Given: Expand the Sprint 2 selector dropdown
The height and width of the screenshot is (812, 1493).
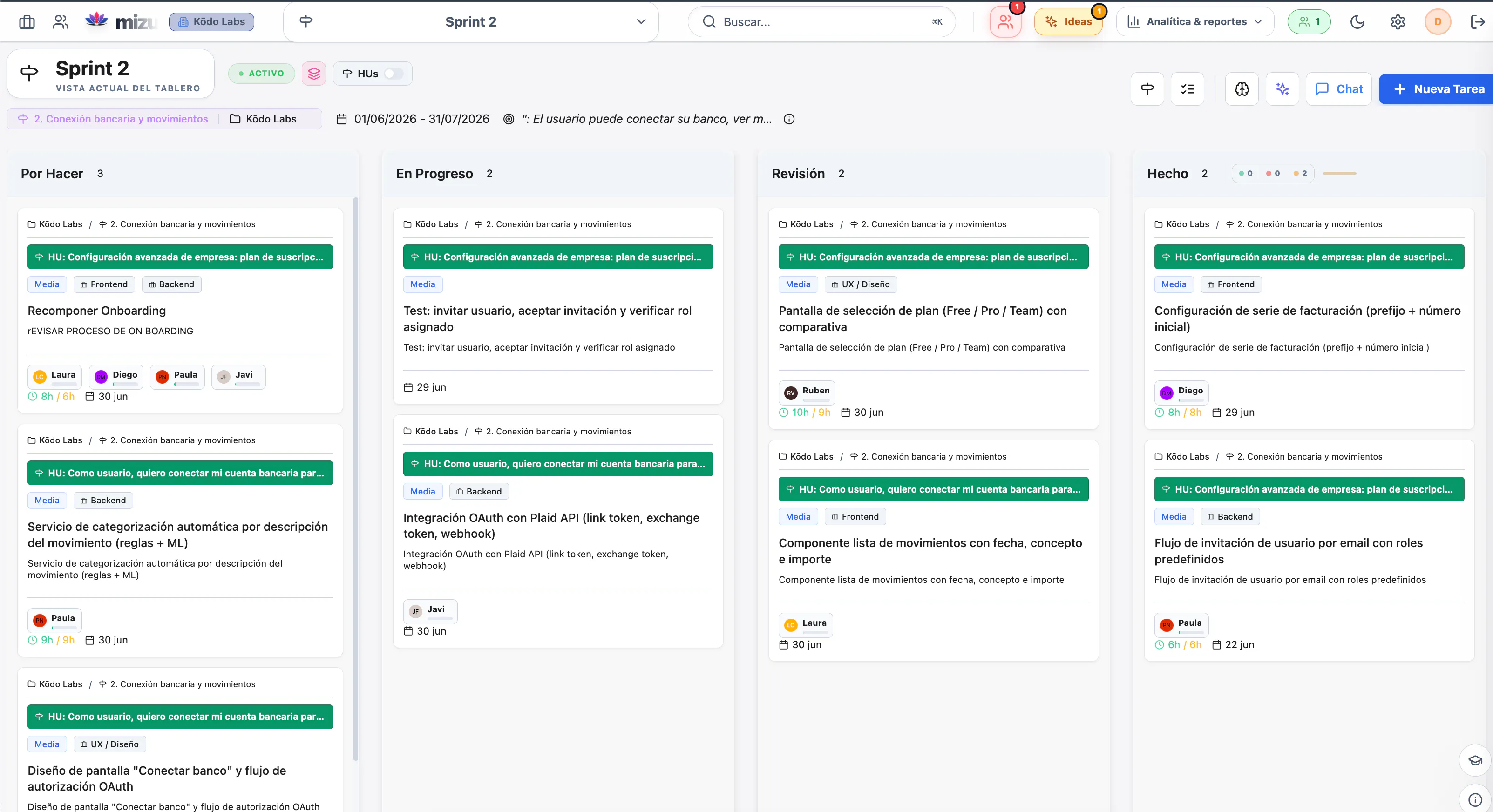Looking at the screenshot, I should [471, 22].
